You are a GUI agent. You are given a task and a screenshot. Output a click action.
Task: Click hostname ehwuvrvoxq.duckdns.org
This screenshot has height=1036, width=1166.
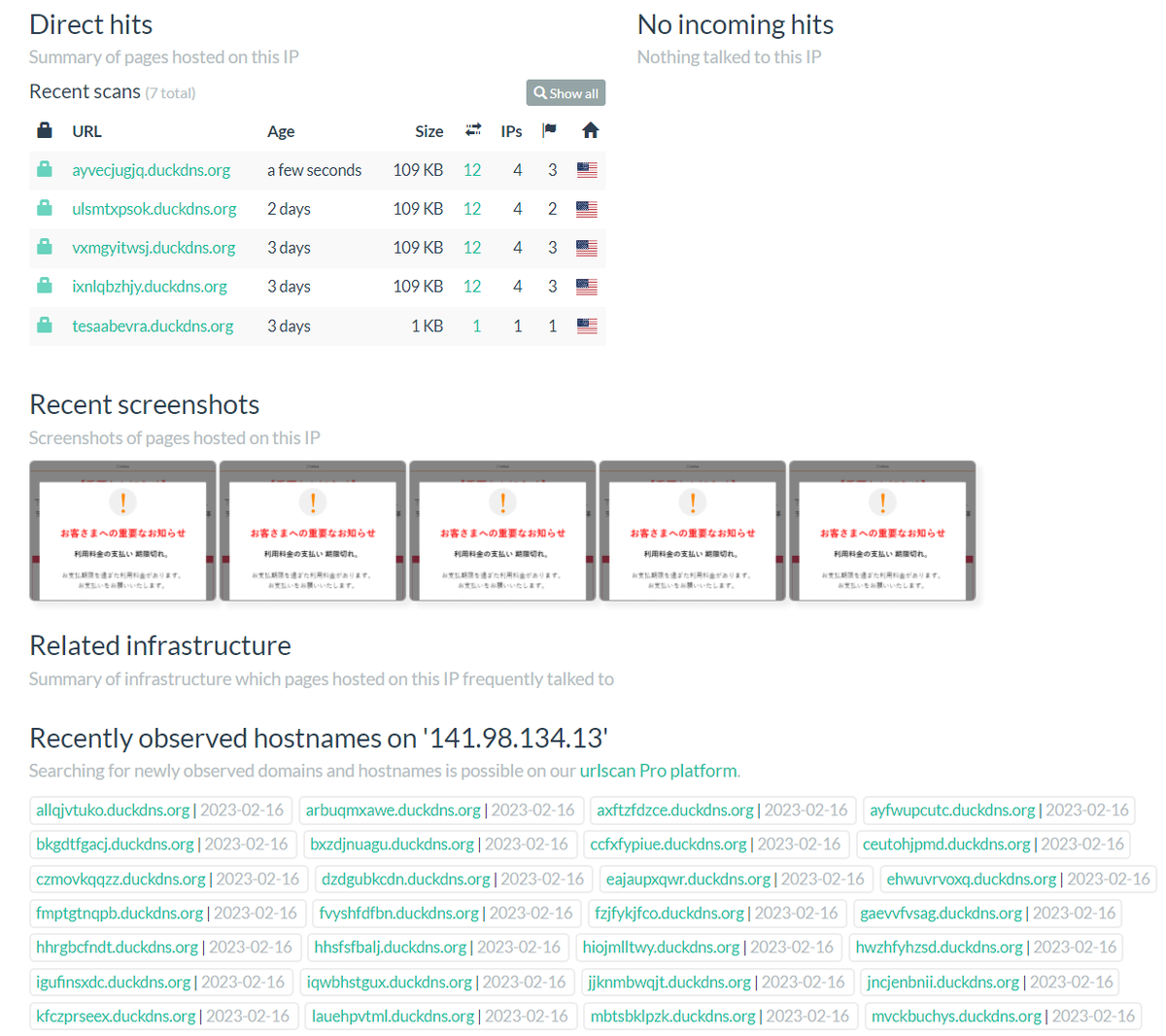click(x=972, y=880)
